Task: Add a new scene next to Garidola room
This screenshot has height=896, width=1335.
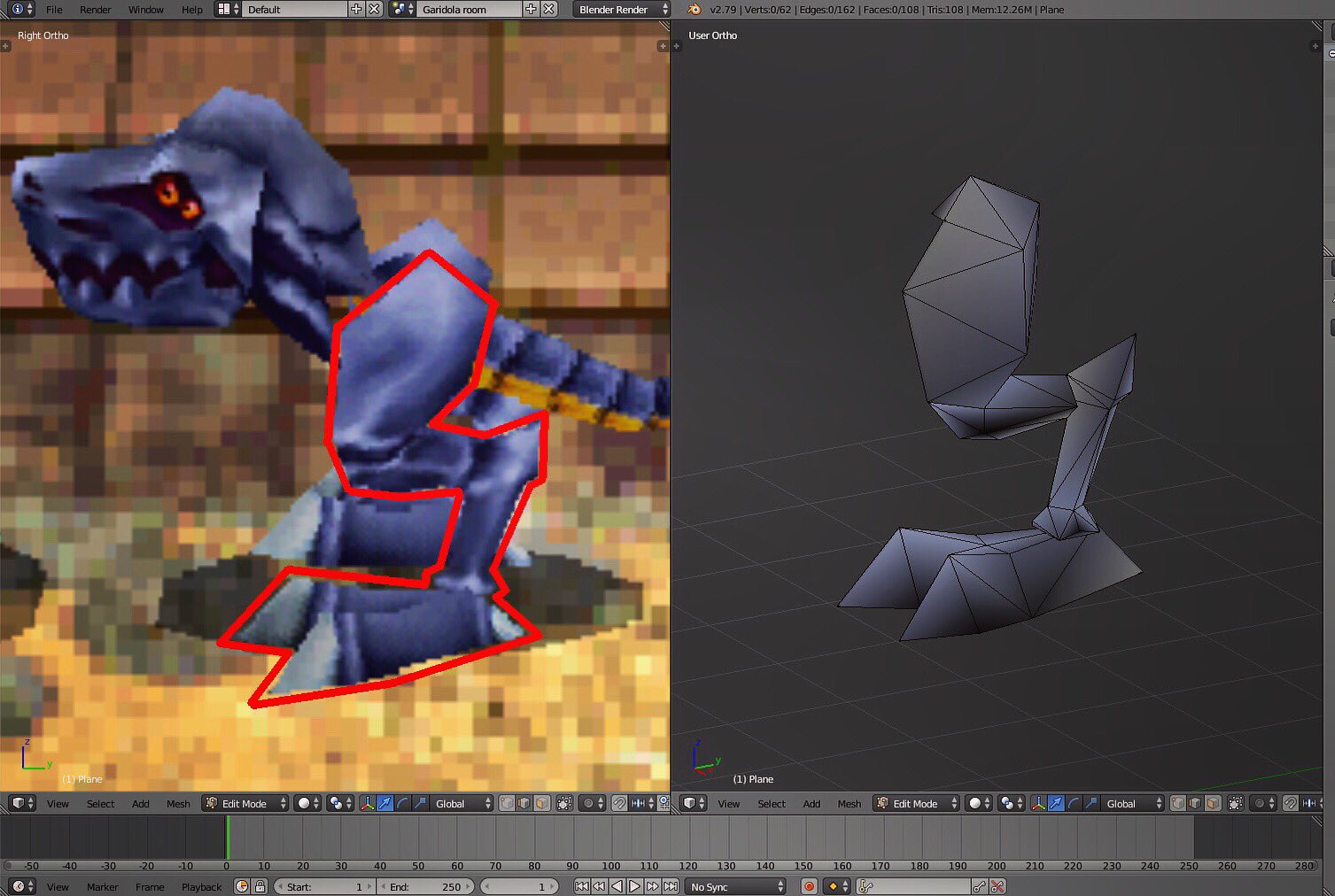Action: 531,10
